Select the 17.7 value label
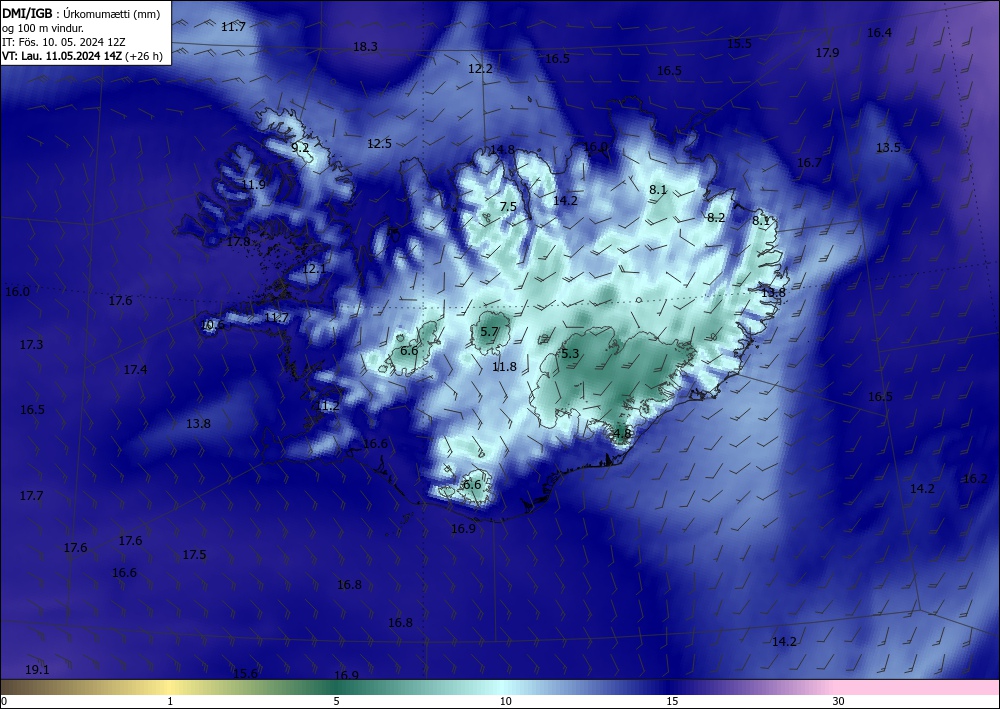This screenshot has height=709, width=1000. click(x=31, y=496)
